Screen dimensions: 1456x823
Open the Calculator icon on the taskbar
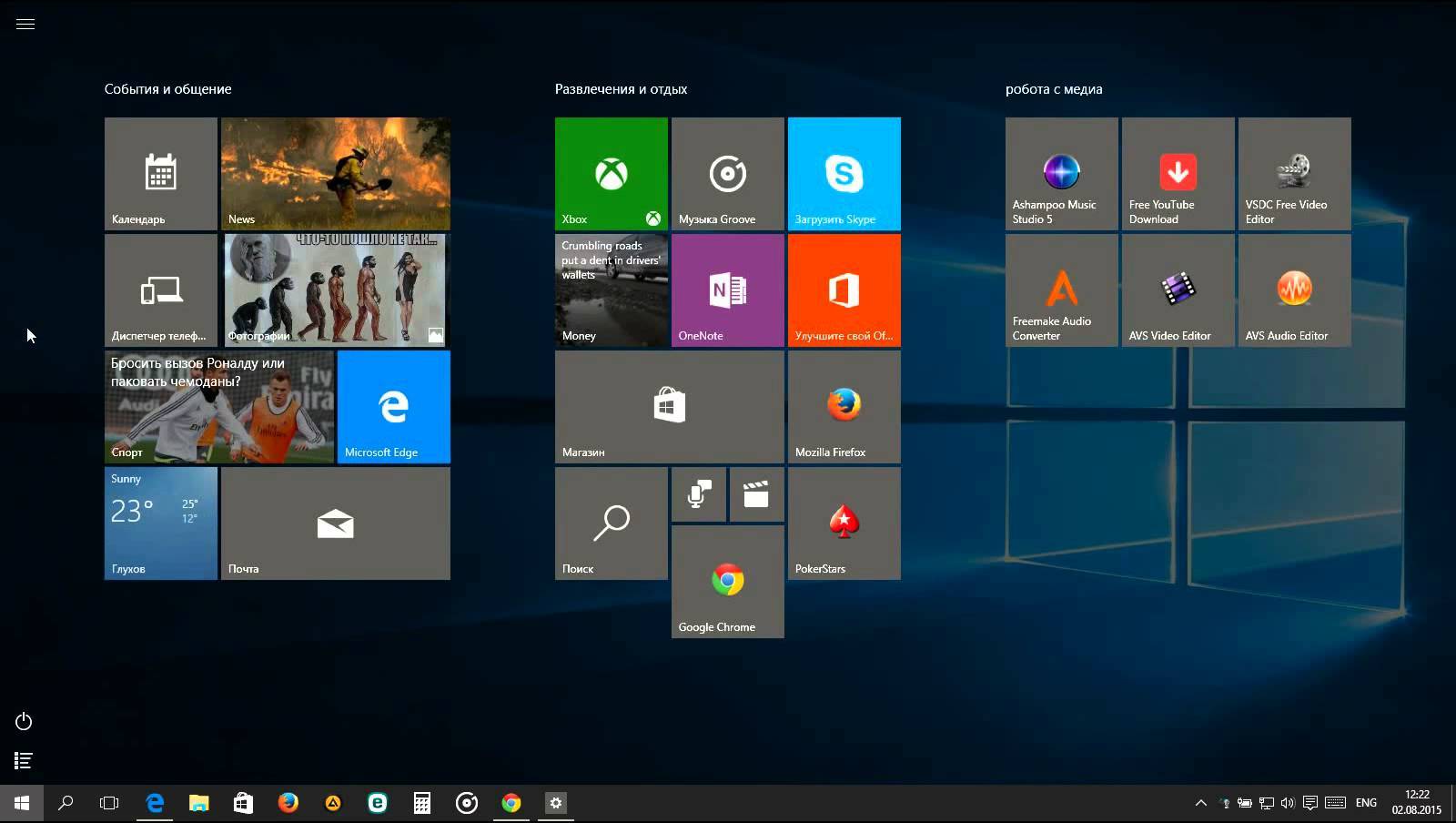pos(422,803)
